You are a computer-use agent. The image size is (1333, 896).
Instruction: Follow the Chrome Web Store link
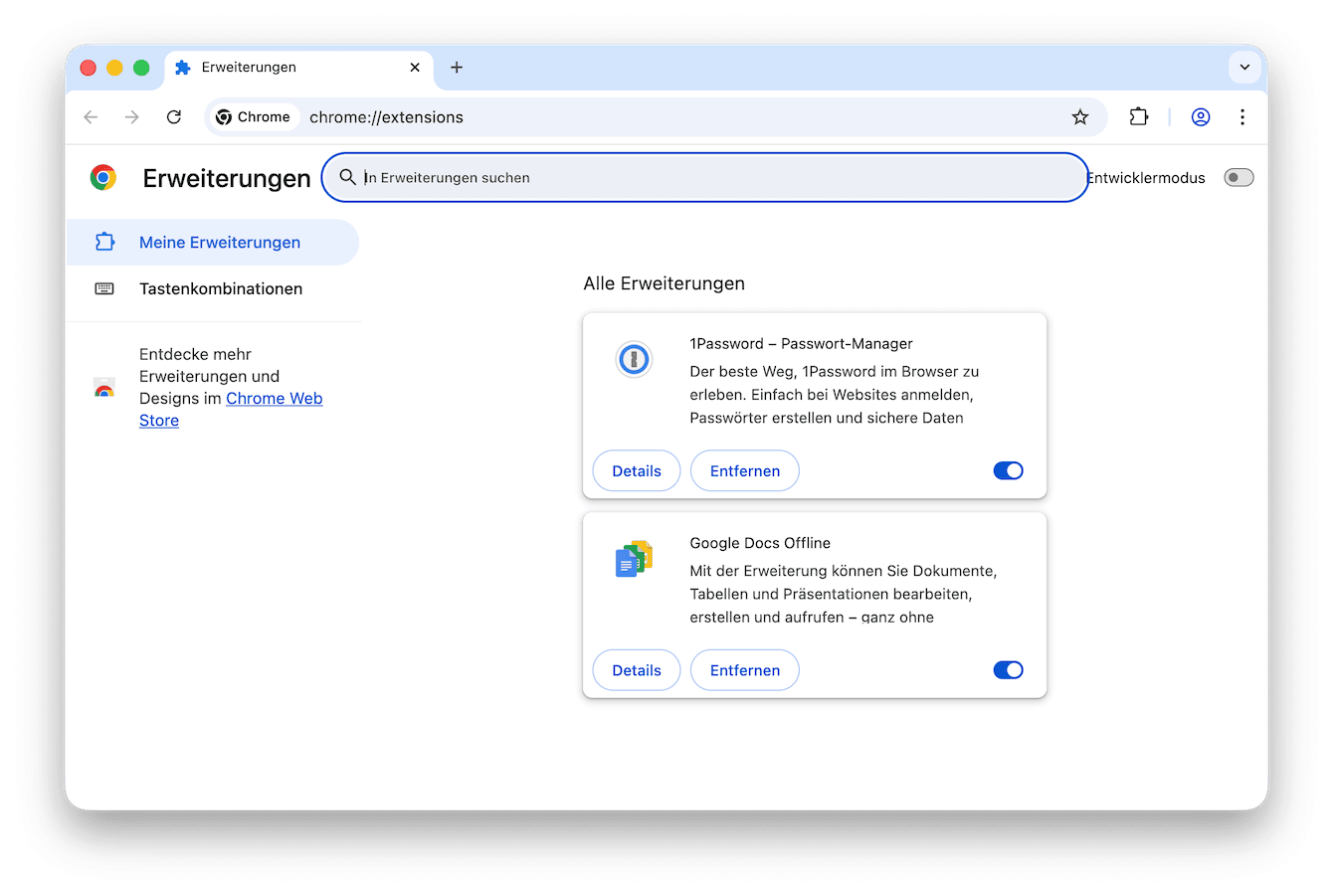coord(274,398)
